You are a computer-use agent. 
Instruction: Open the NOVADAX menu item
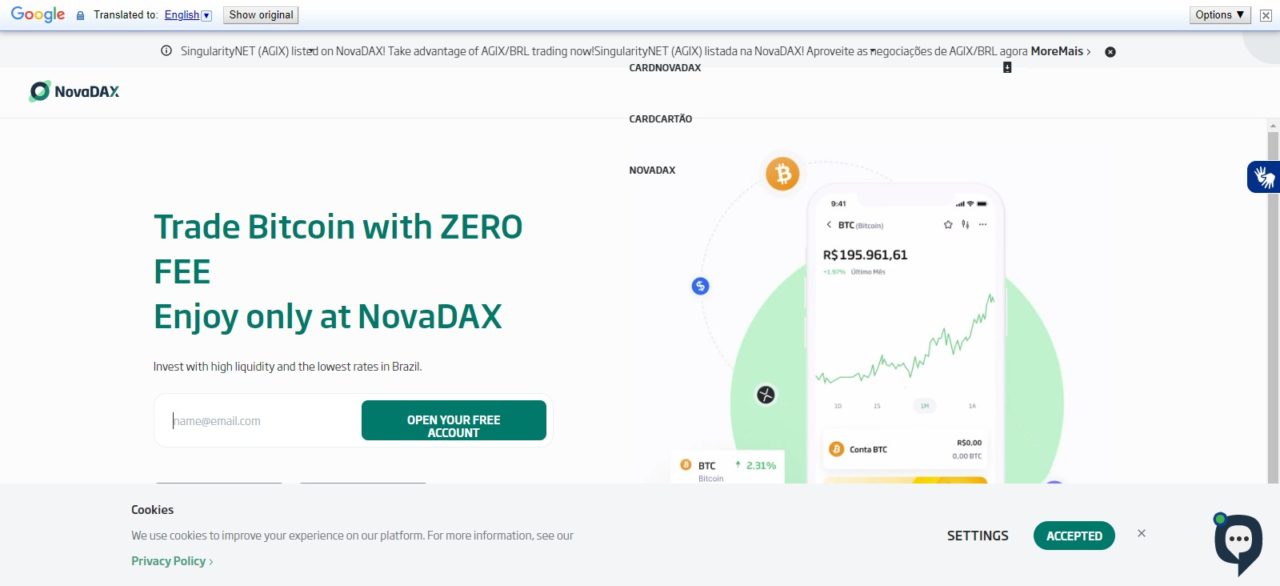[652, 170]
